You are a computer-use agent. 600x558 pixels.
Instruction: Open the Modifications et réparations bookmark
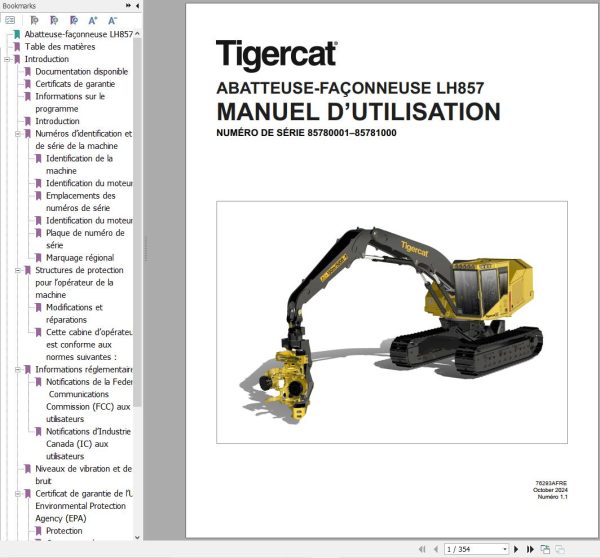click(x=74, y=313)
